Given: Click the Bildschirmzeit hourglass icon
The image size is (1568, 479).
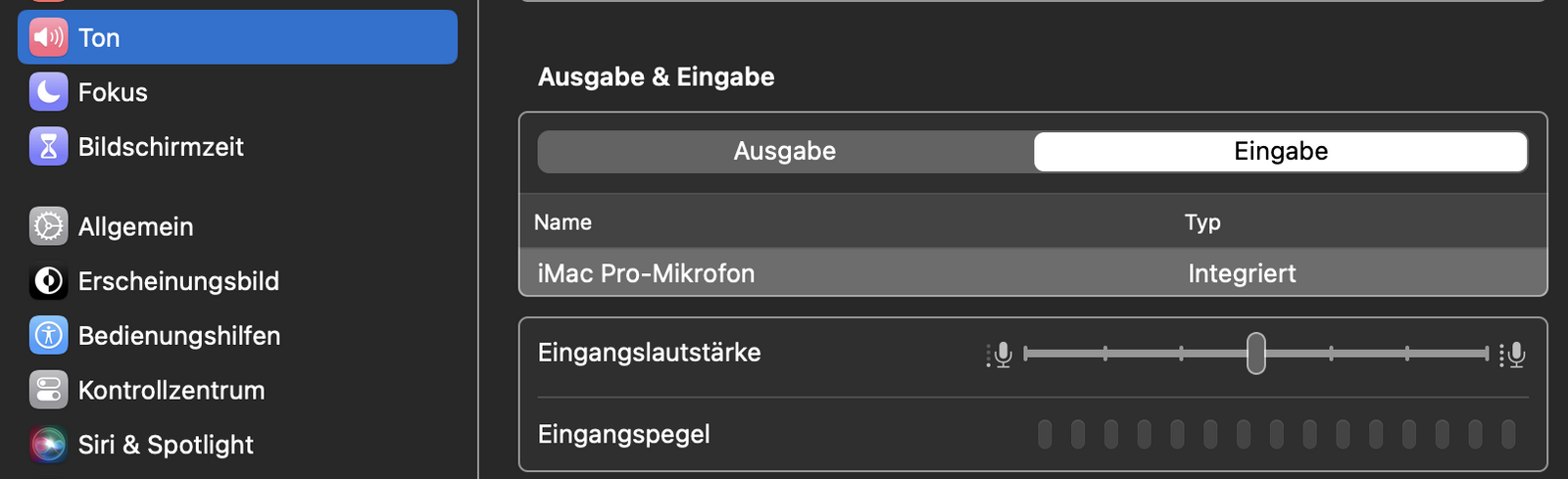Looking at the screenshot, I should [48, 147].
